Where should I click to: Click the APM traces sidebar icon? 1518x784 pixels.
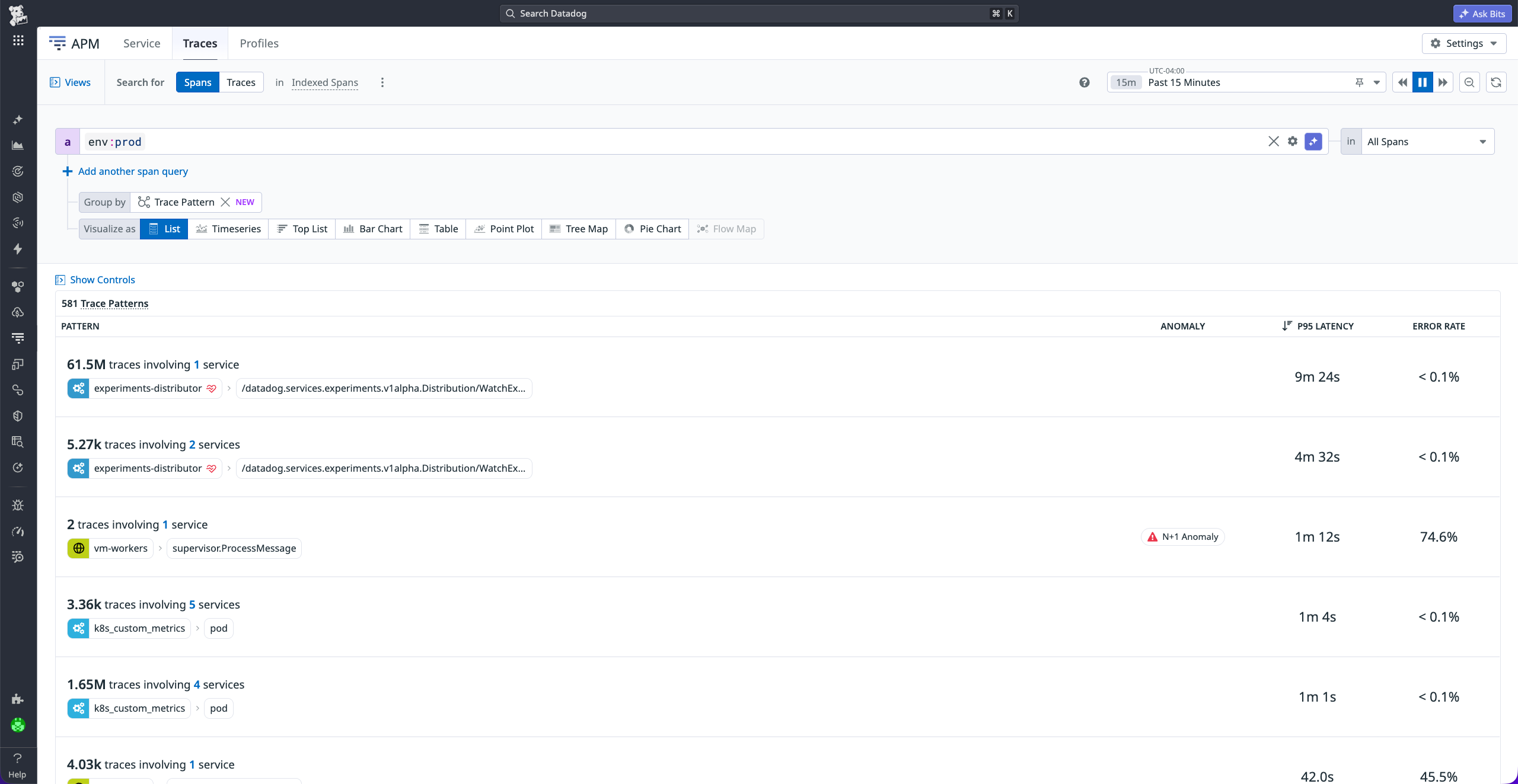[18, 338]
